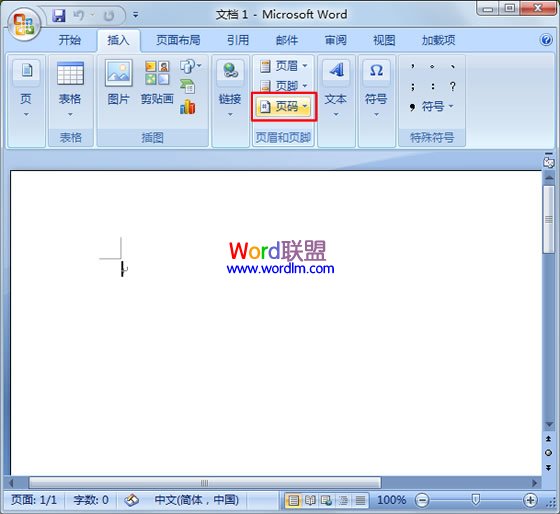The width and height of the screenshot is (560, 514).
Task: Open Select Browse Object circle button
Action: 548,453
